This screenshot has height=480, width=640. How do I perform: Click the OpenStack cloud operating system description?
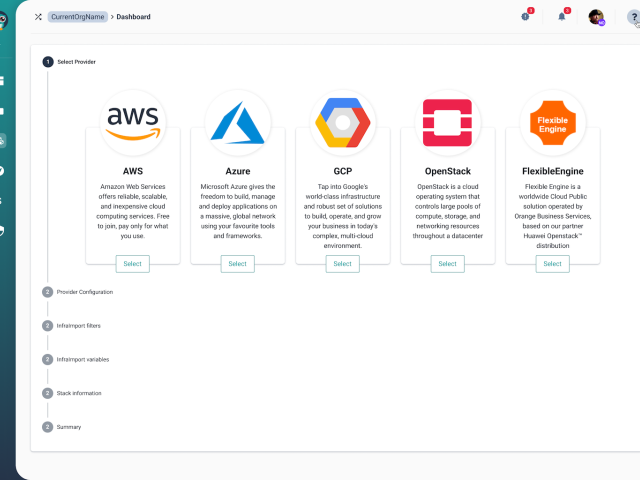pyautogui.click(x=448, y=211)
